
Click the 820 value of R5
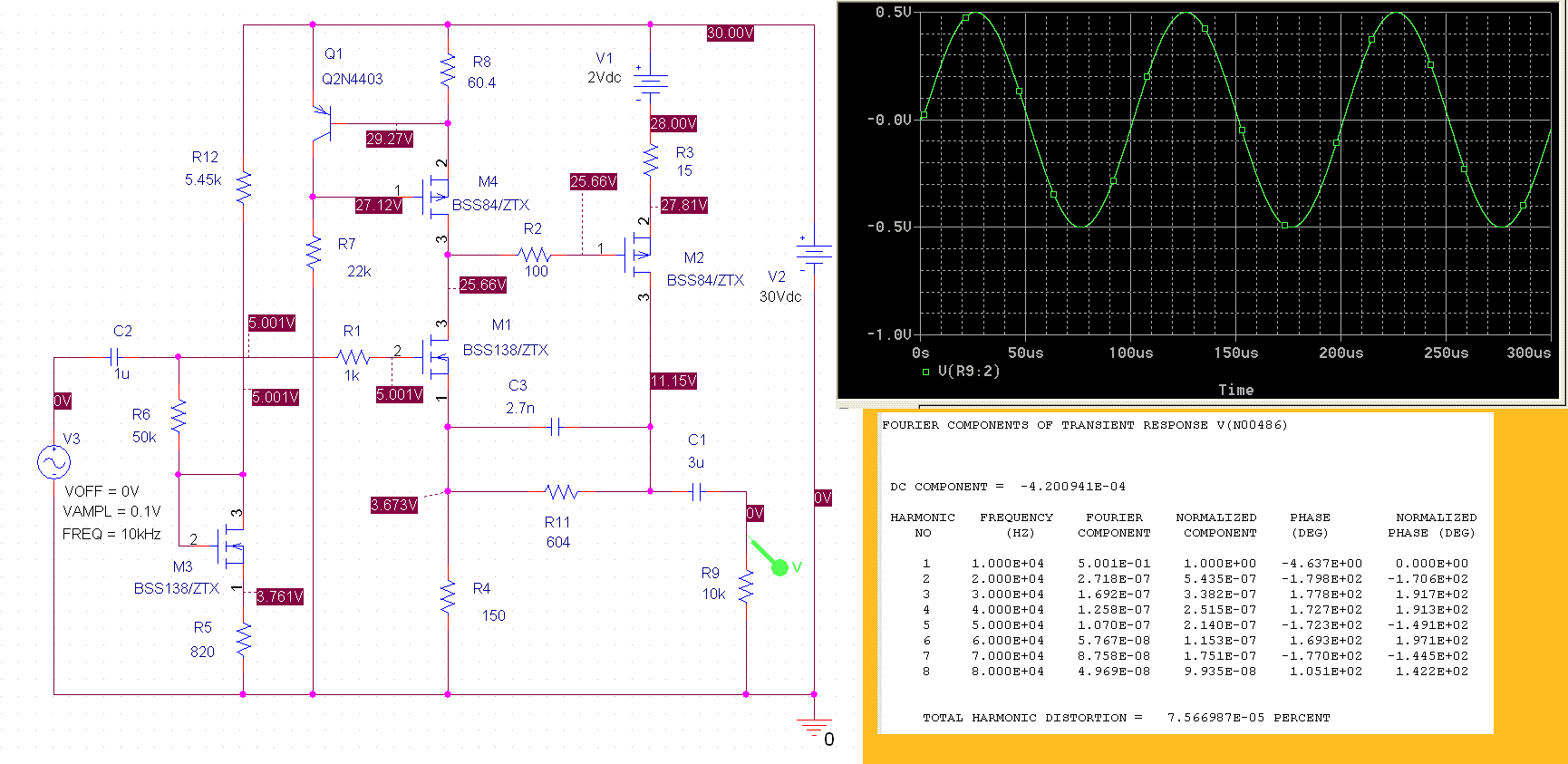tap(203, 652)
